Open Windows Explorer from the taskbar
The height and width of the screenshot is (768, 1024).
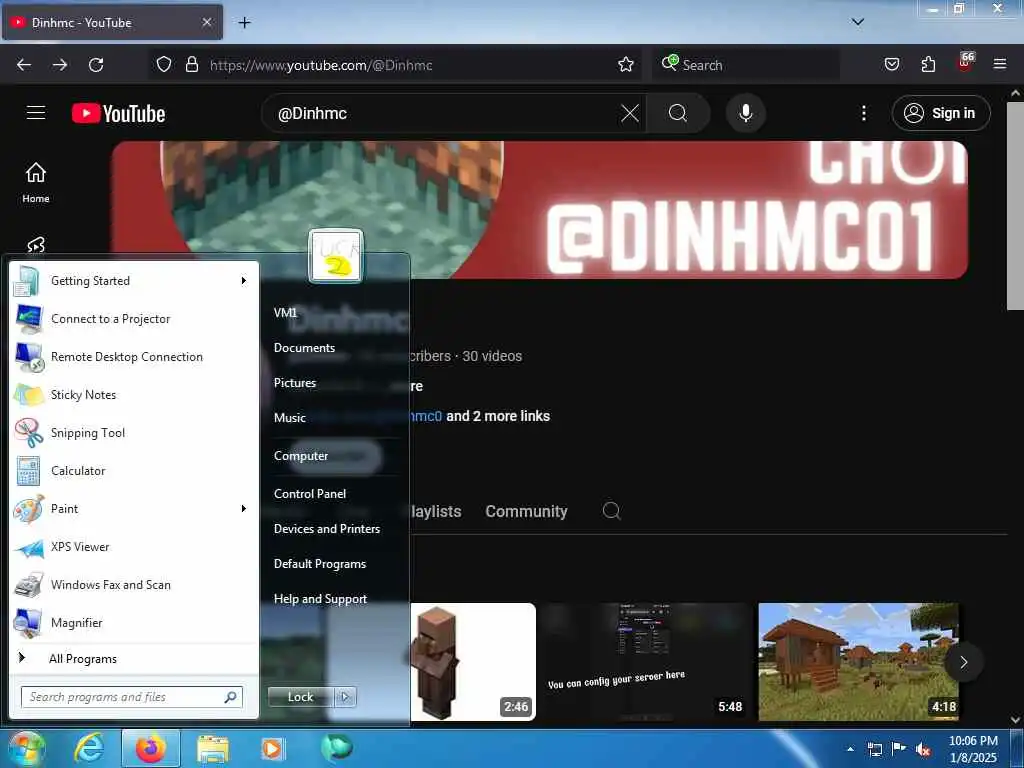(x=213, y=748)
